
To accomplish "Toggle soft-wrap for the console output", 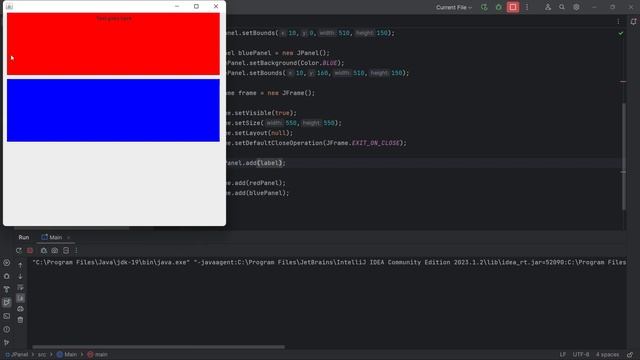I will (20, 287).
